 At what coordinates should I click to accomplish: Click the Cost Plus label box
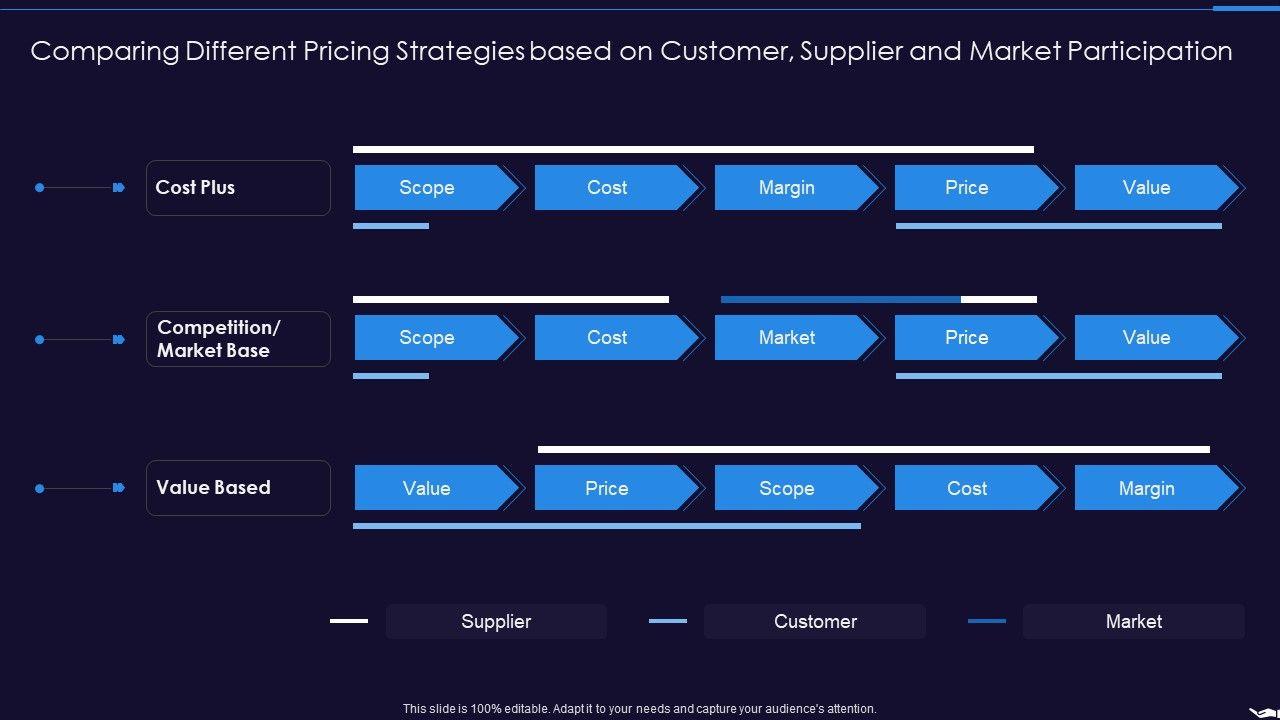(x=238, y=188)
